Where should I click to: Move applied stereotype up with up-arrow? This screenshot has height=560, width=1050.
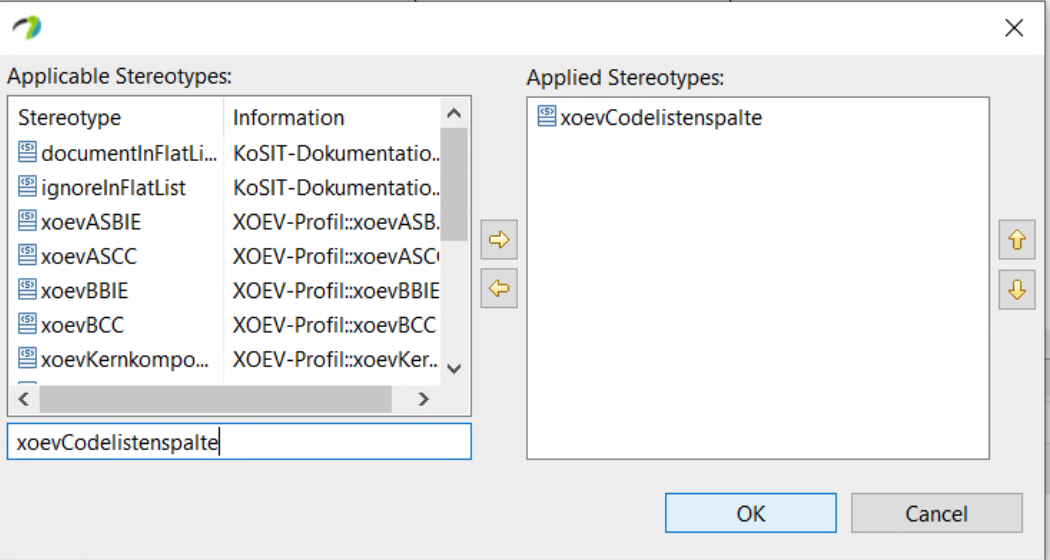pos(1017,239)
